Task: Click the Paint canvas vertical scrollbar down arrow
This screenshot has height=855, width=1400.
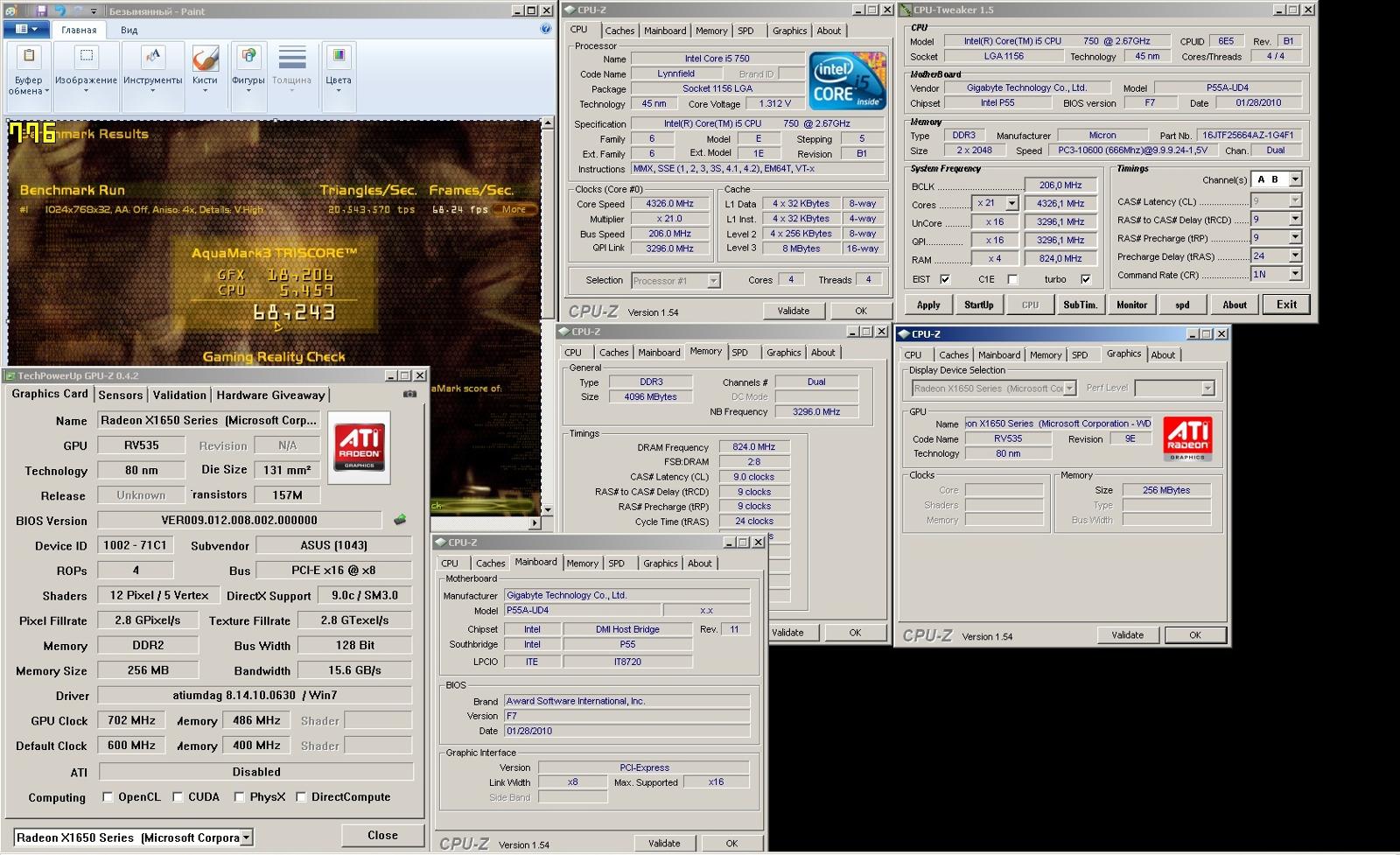Action: [548, 509]
